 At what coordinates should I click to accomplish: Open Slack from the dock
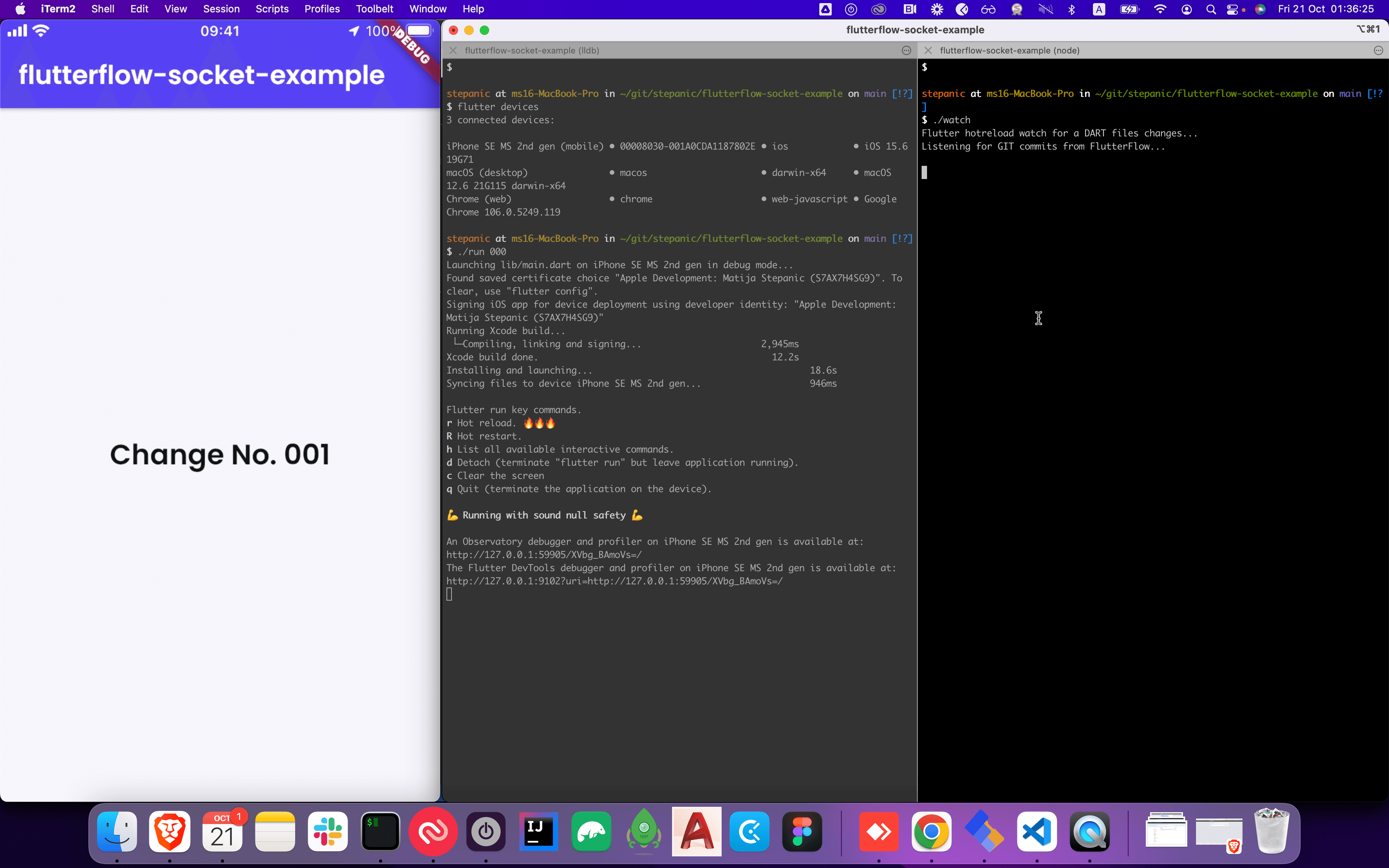click(328, 832)
